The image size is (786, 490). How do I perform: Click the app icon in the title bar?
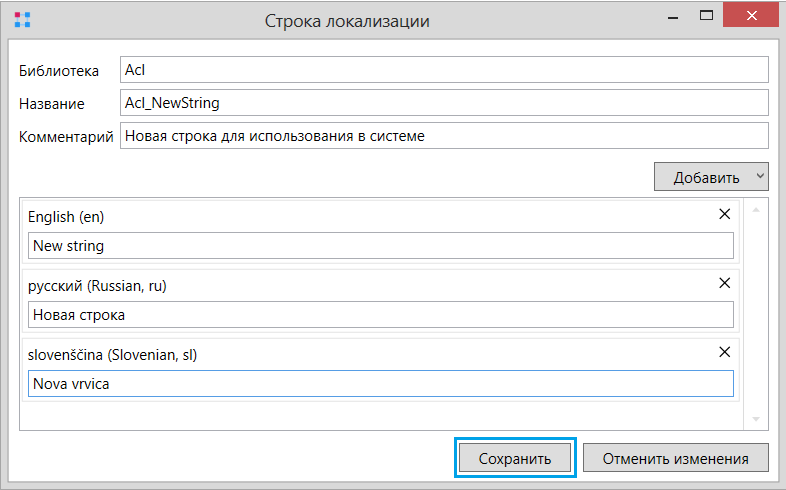tap(23, 20)
